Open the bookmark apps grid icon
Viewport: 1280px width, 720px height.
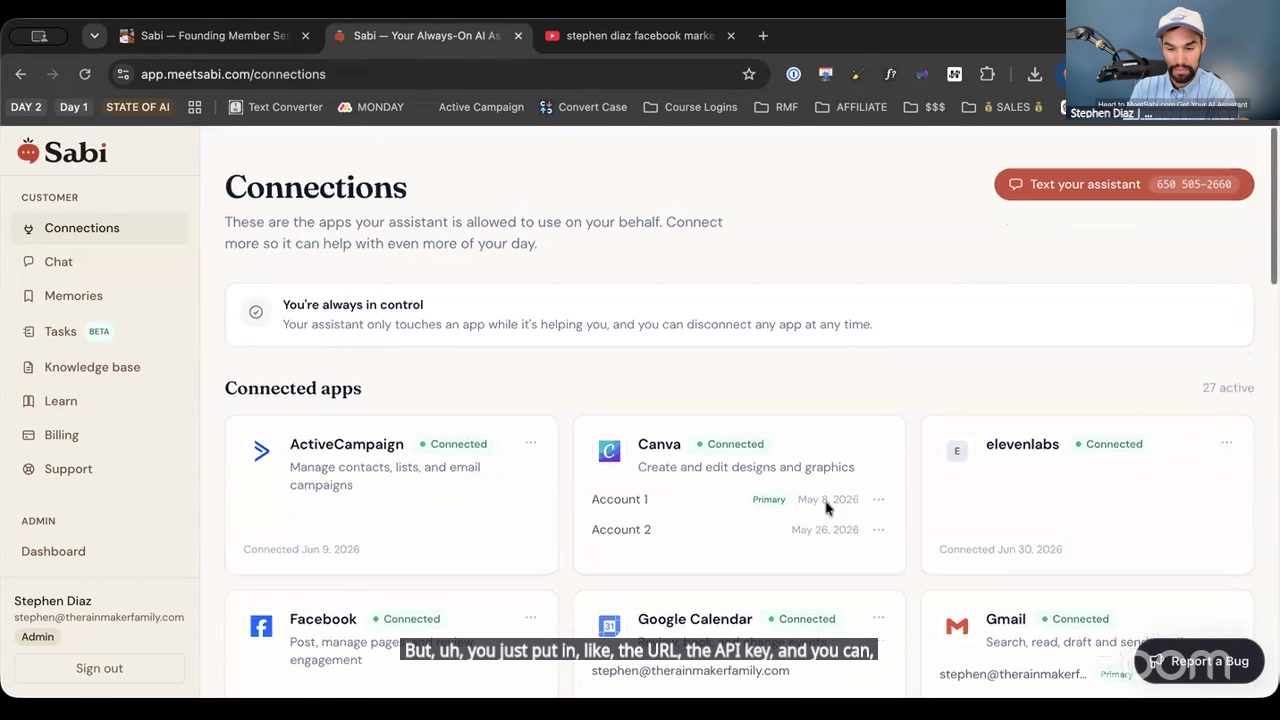point(195,107)
